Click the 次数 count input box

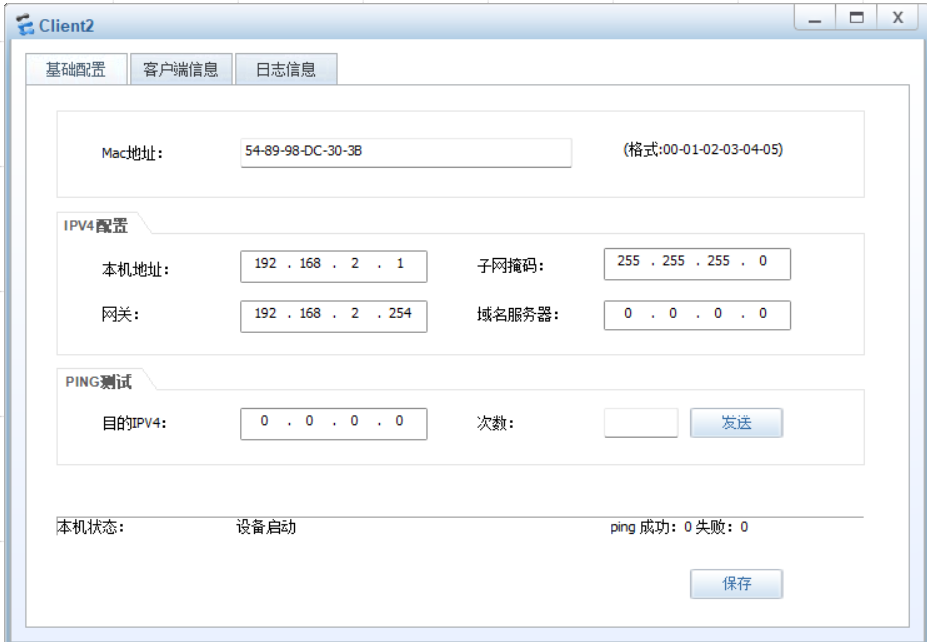641,423
